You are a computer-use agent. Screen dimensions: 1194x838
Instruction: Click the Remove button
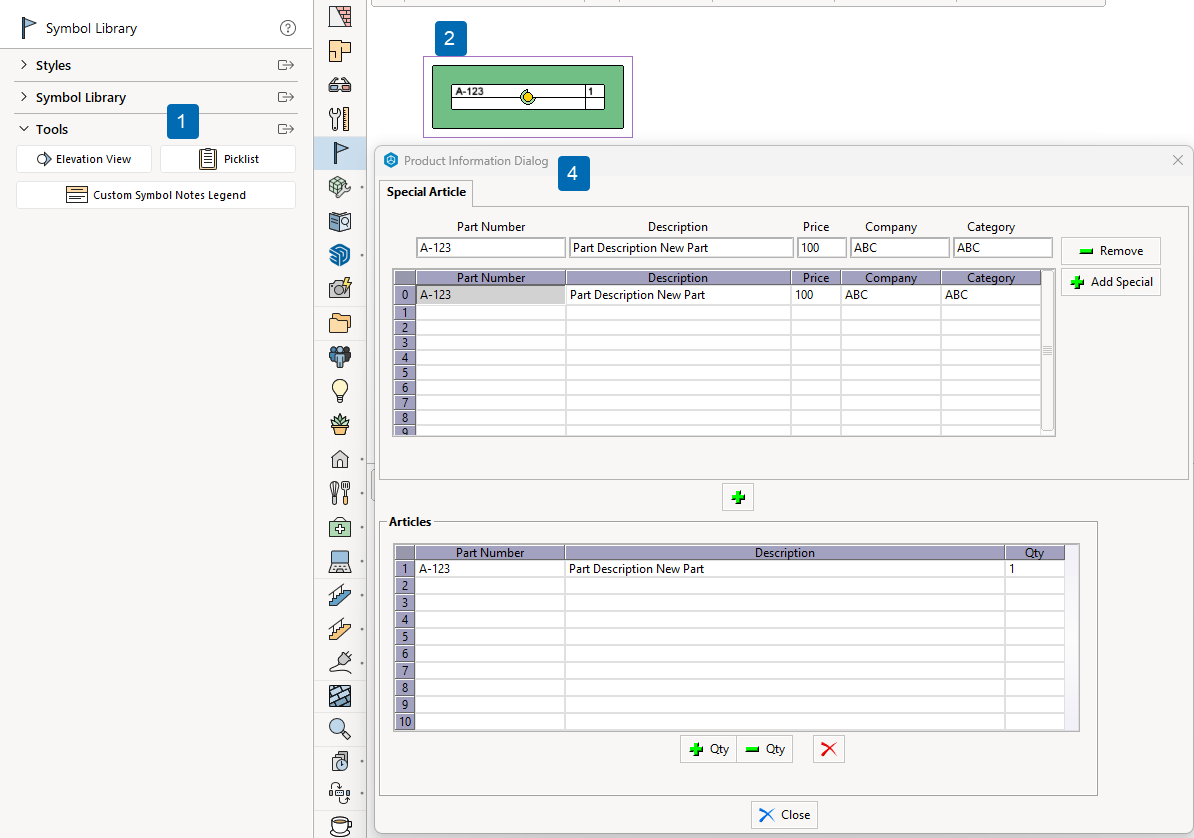tap(1111, 251)
